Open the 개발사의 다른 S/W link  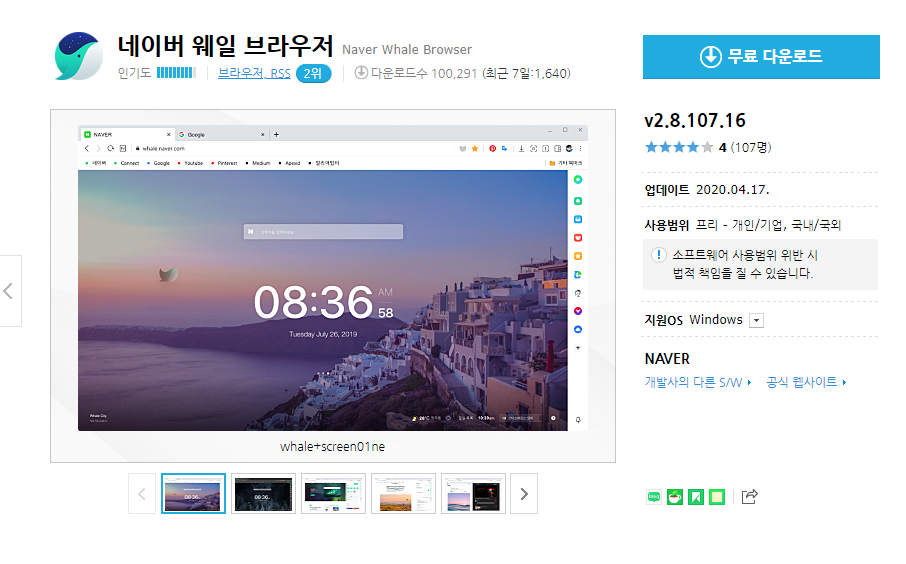[x=698, y=382]
